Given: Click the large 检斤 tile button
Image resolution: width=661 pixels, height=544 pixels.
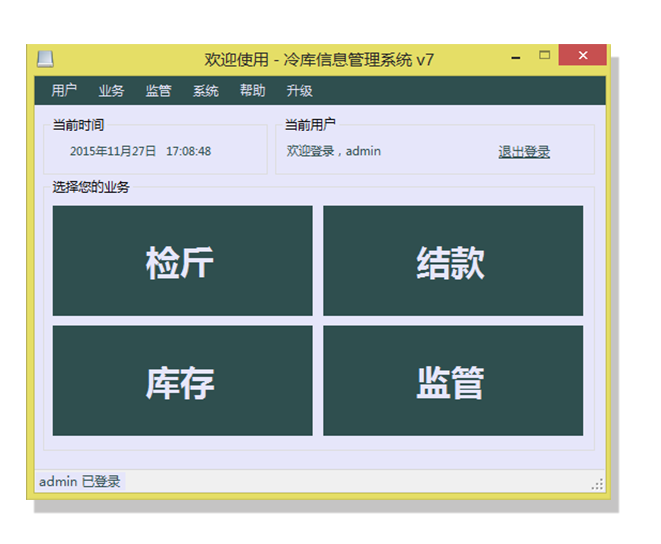Looking at the screenshot, I should pos(182,261).
